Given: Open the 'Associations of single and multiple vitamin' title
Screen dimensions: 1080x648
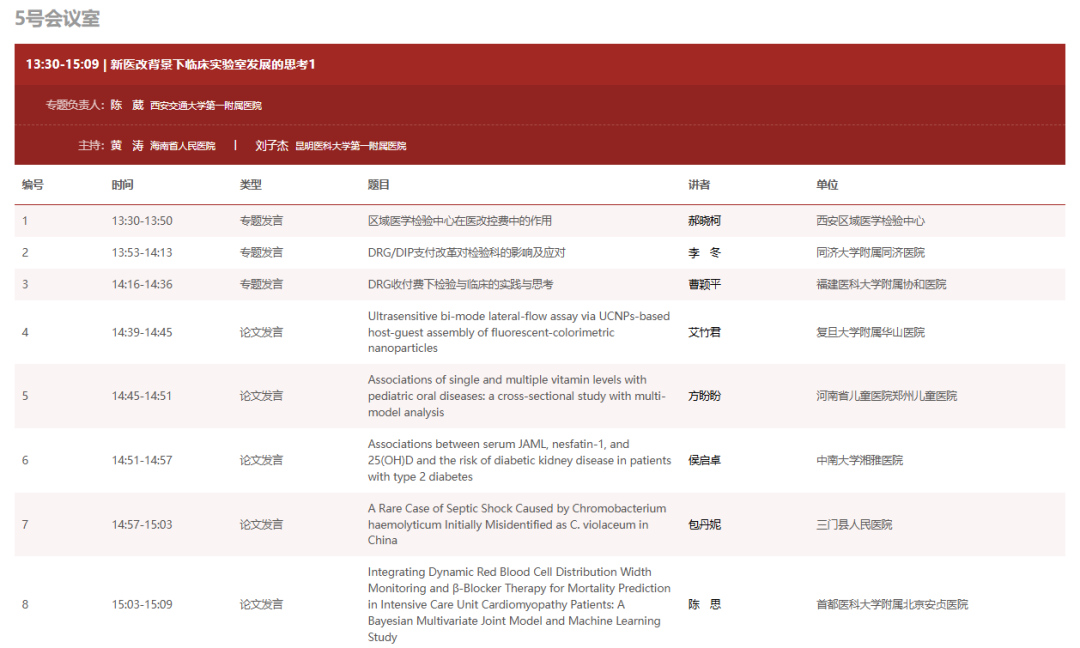Looking at the screenshot, I should (x=517, y=396).
